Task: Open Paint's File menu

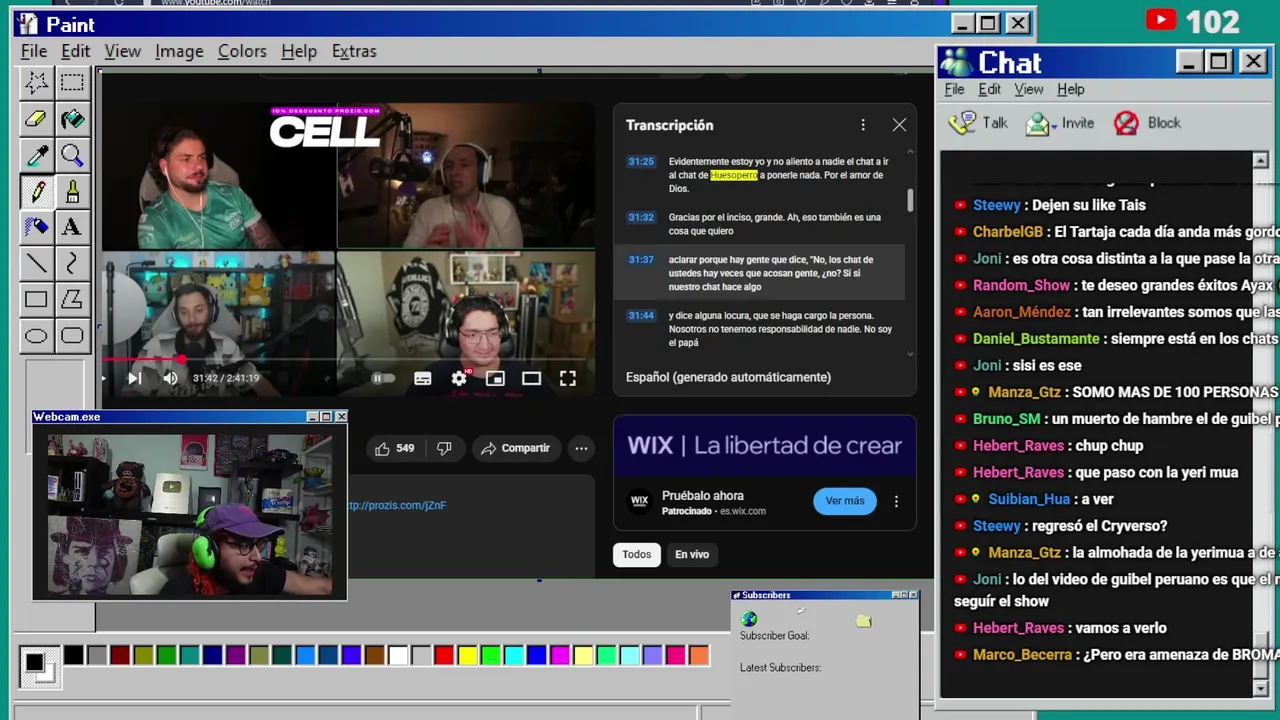Action: [34, 51]
